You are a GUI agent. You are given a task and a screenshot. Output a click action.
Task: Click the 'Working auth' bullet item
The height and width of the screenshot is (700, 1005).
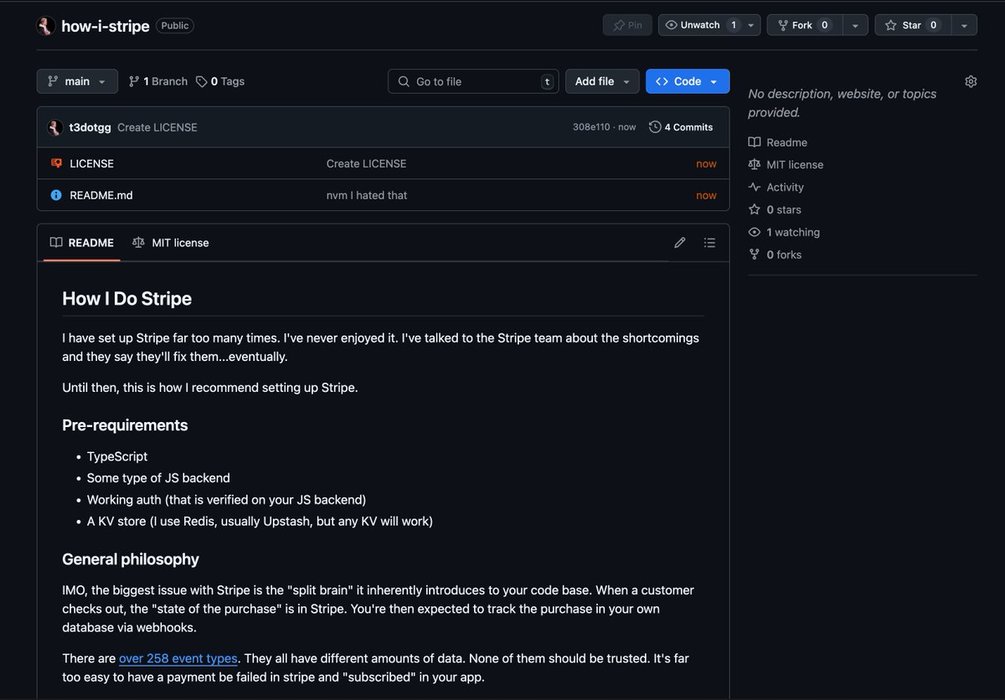point(226,499)
